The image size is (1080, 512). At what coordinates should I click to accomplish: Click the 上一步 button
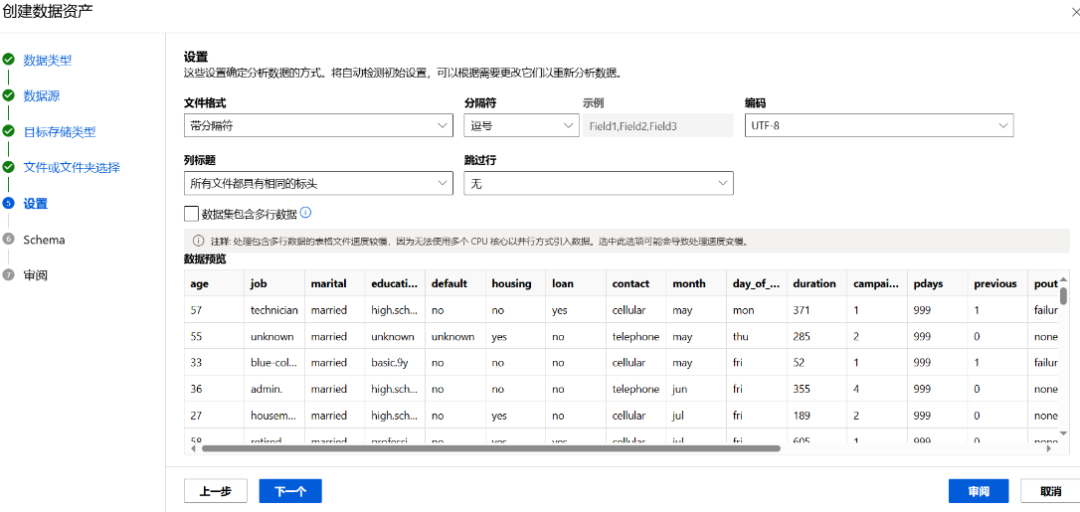coord(216,491)
